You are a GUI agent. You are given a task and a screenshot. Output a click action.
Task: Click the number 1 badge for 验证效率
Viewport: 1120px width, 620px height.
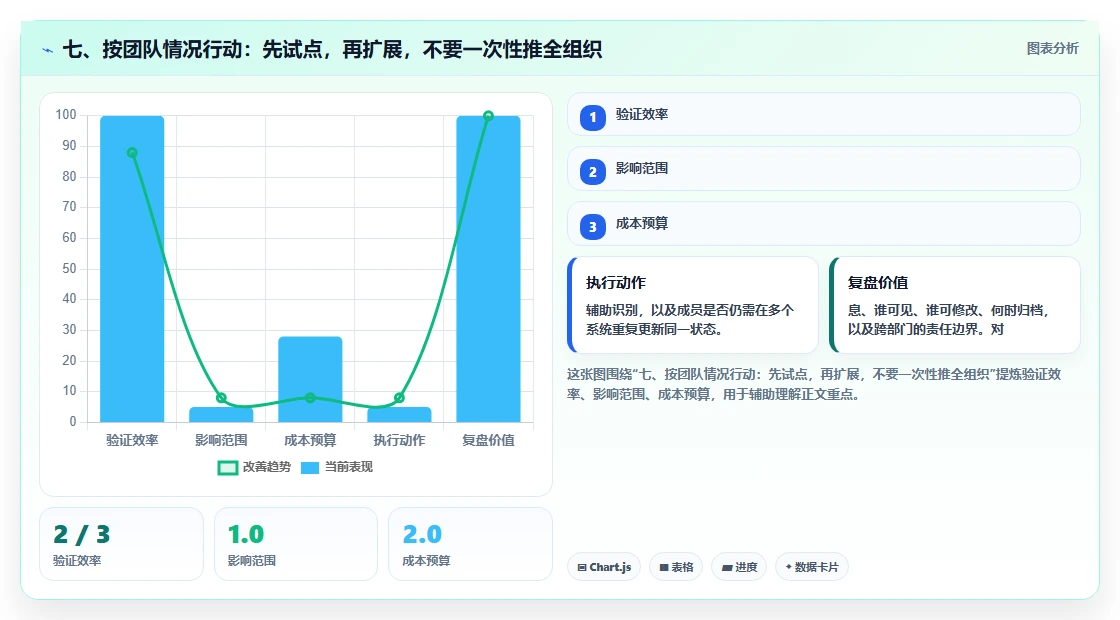[x=592, y=117]
